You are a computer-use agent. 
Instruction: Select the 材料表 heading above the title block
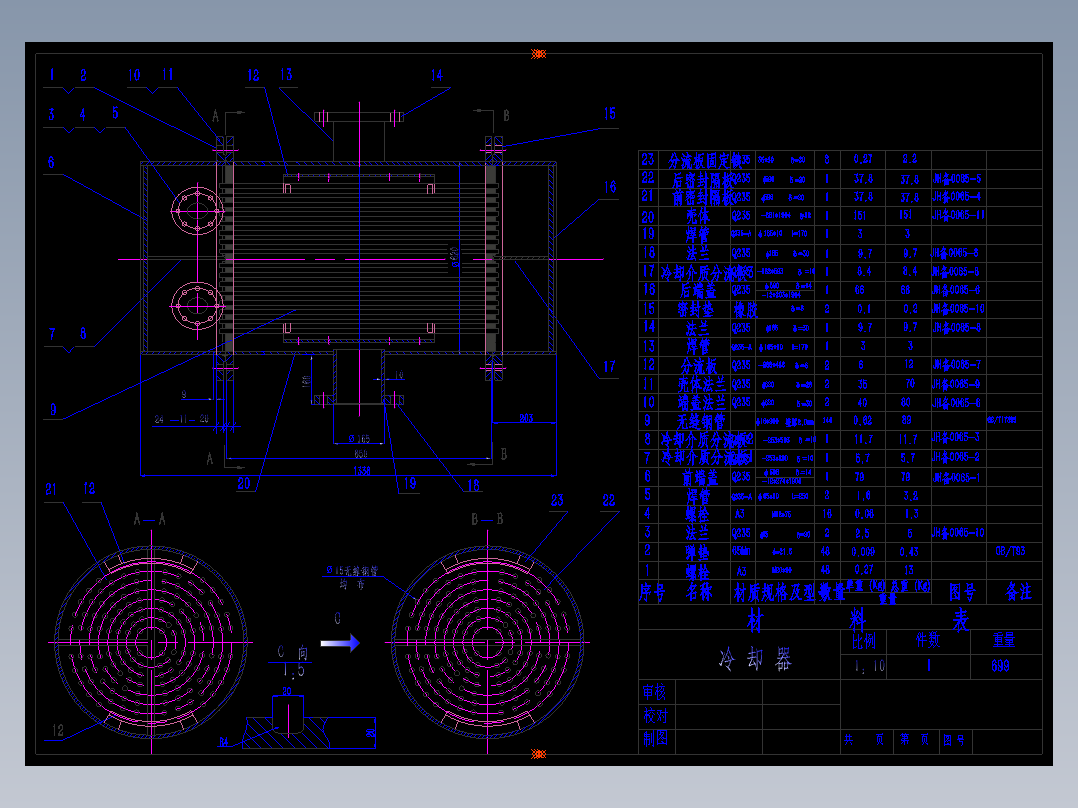[857, 620]
